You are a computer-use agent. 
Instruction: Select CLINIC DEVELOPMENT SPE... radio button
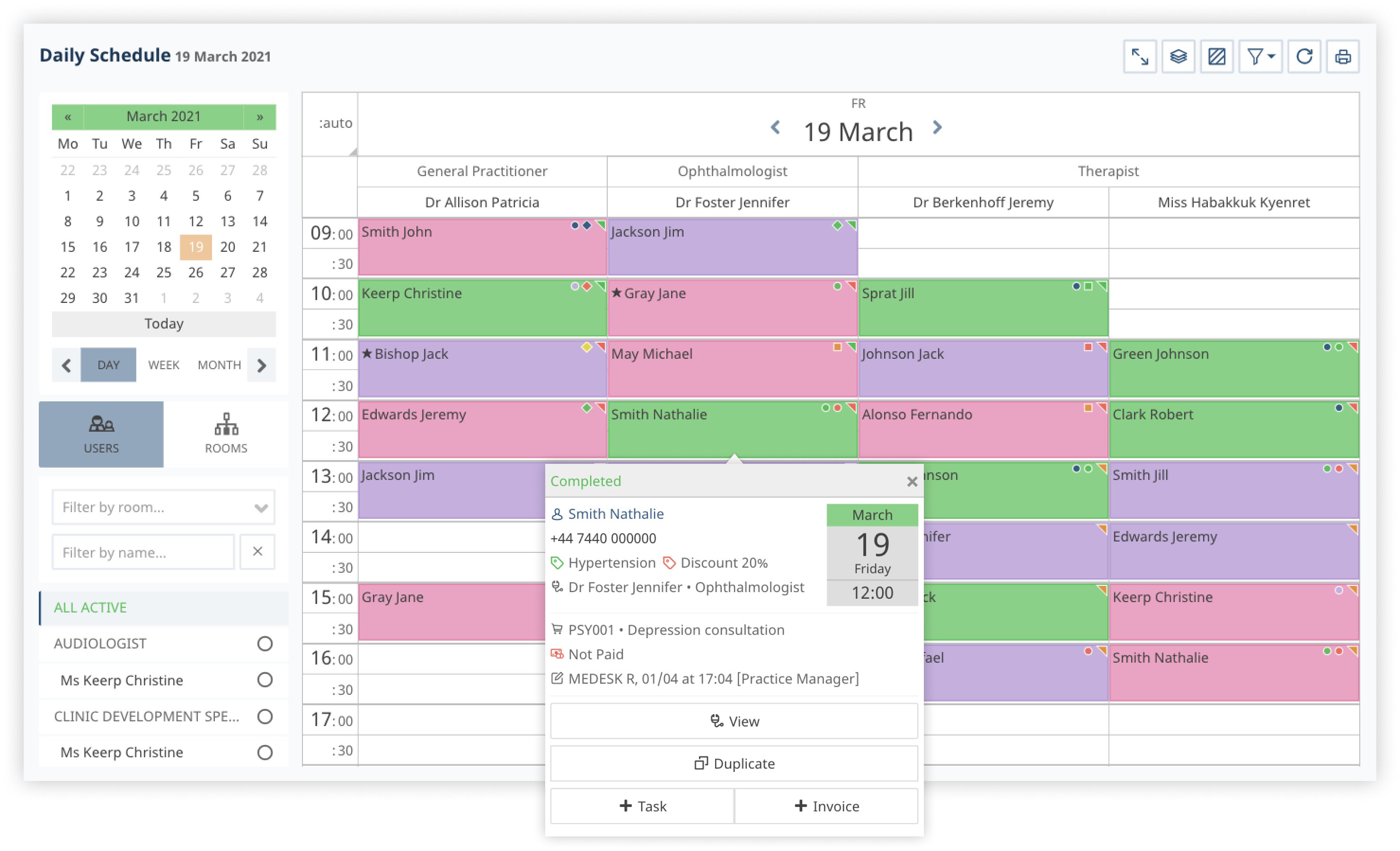click(265, 717)
